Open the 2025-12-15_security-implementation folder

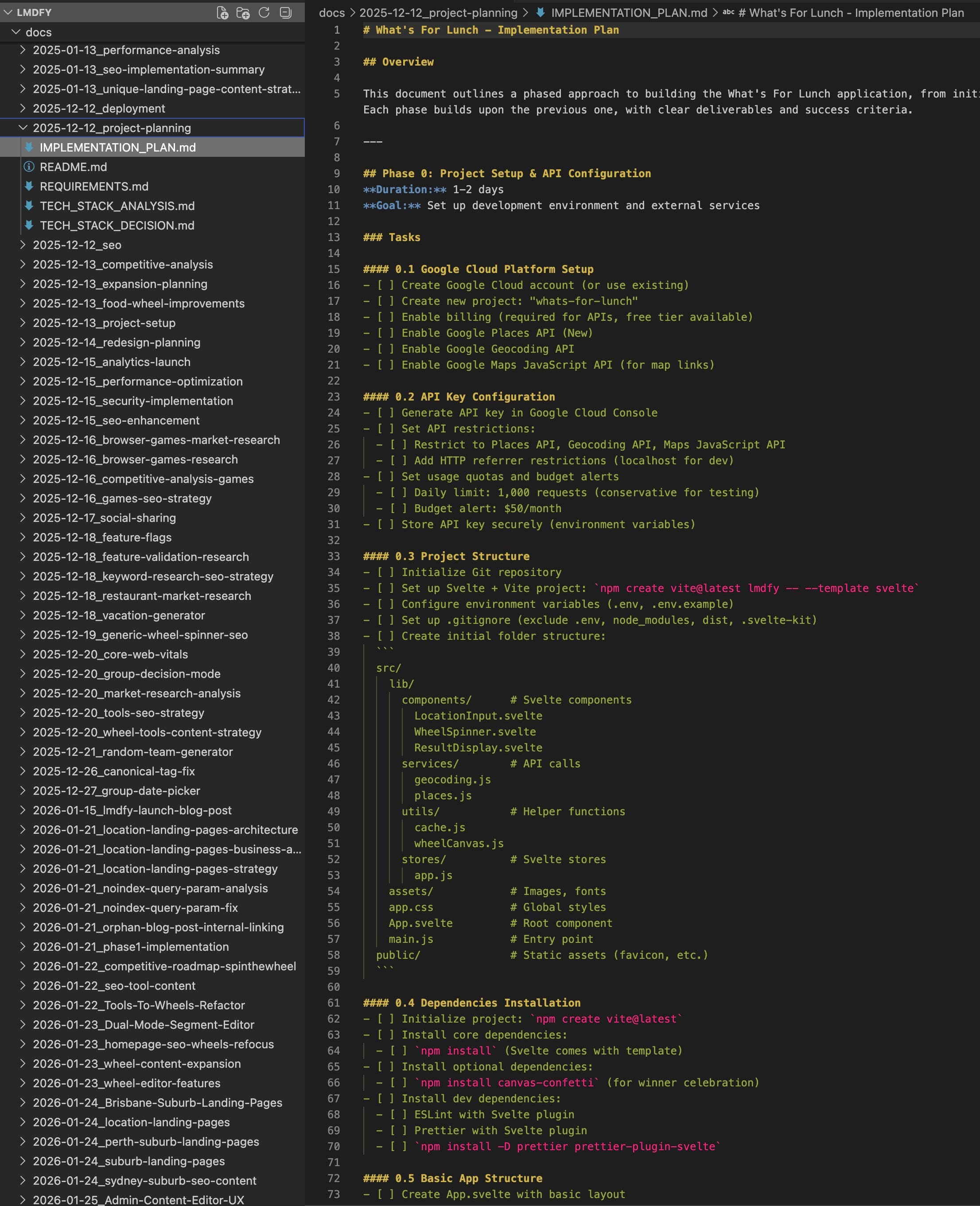(x=132, y=401)
